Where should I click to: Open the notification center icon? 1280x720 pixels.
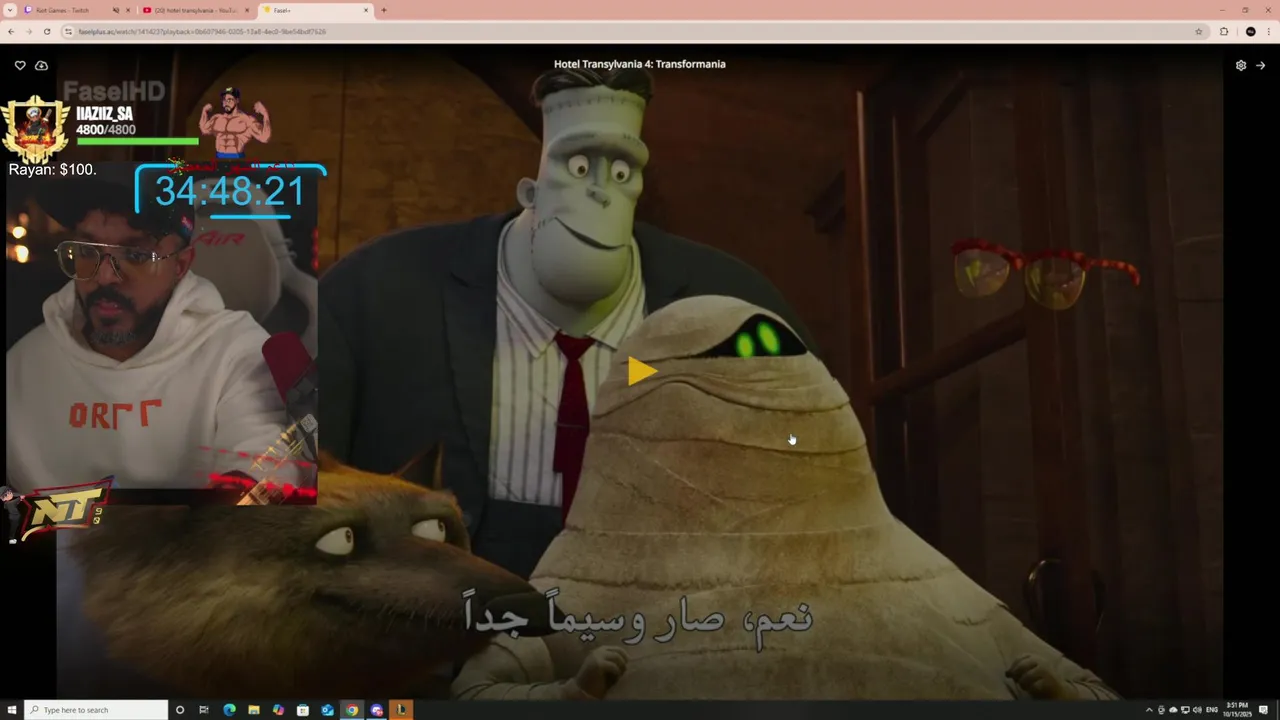pos(1264,710)
